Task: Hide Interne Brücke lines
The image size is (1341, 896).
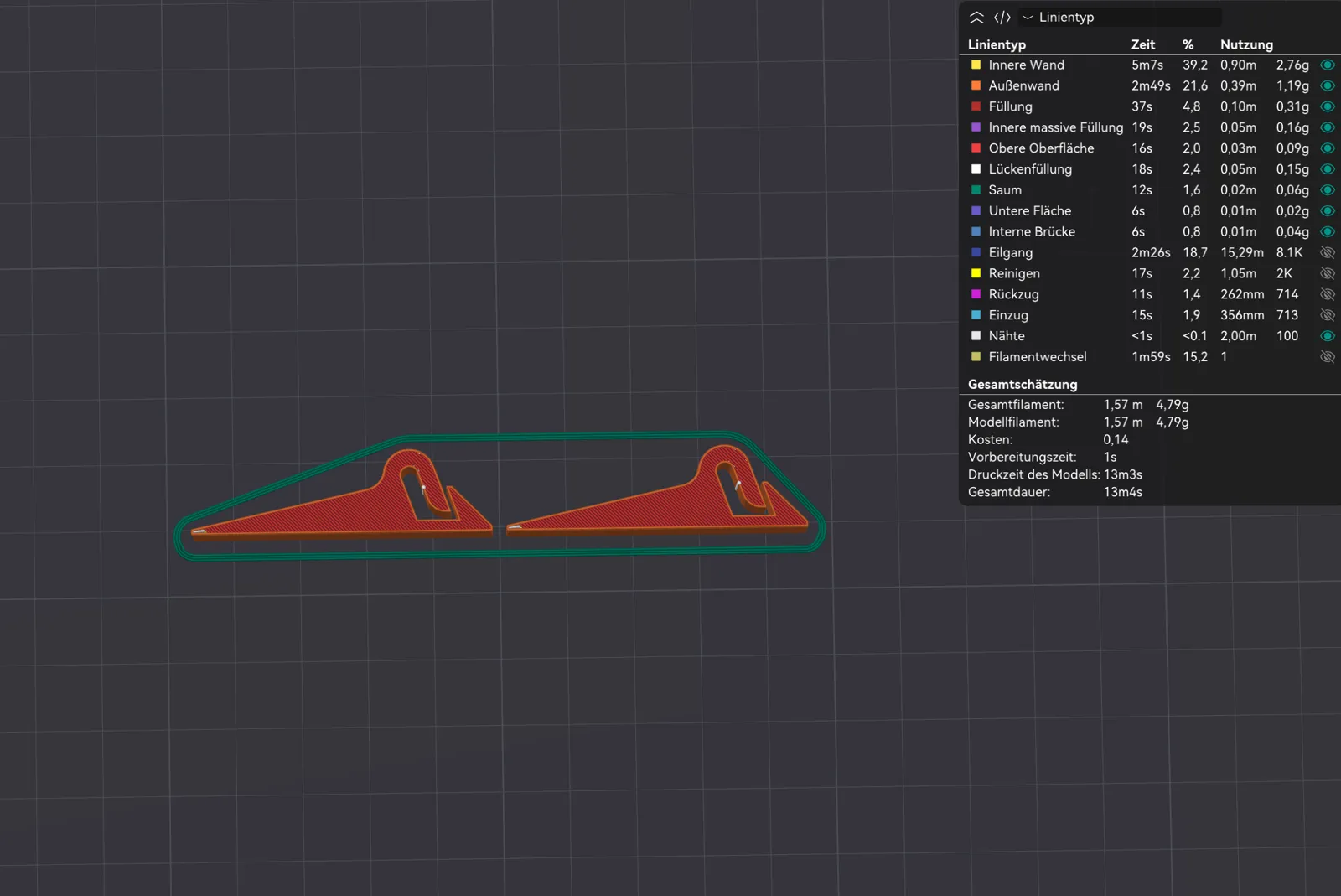Action: tap(1328, 231)
